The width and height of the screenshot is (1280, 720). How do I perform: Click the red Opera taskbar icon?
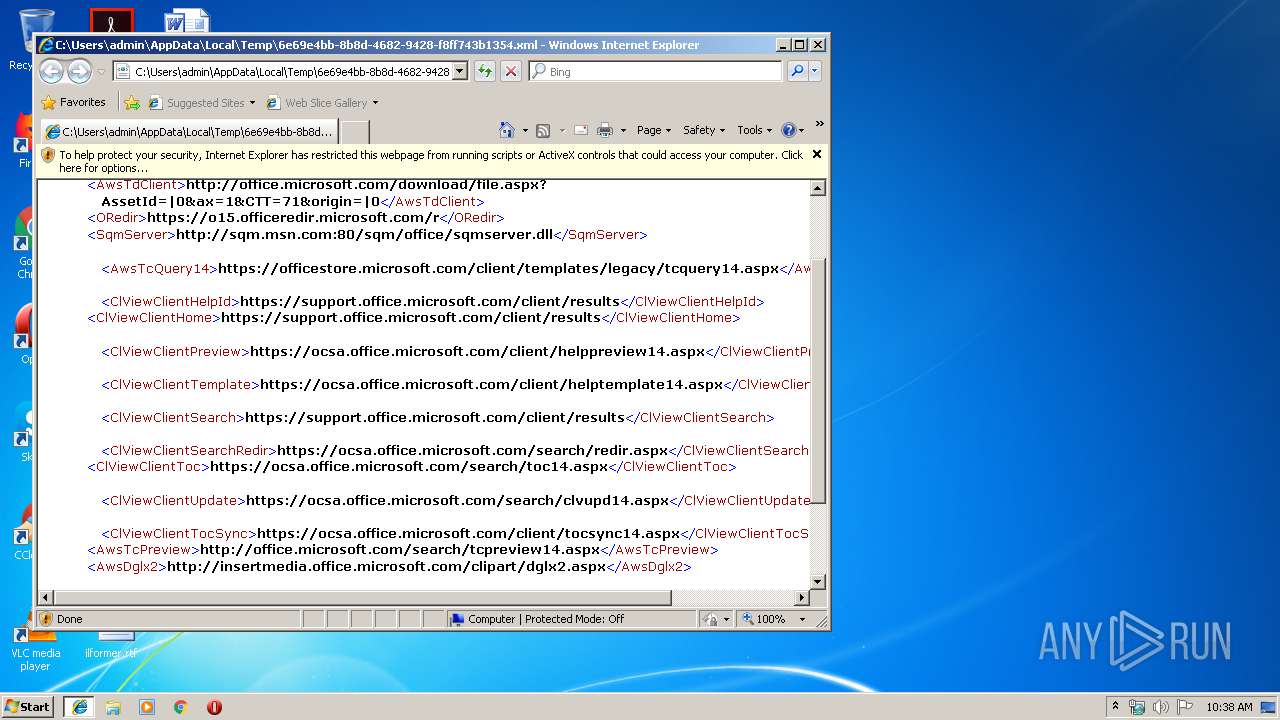214,707
